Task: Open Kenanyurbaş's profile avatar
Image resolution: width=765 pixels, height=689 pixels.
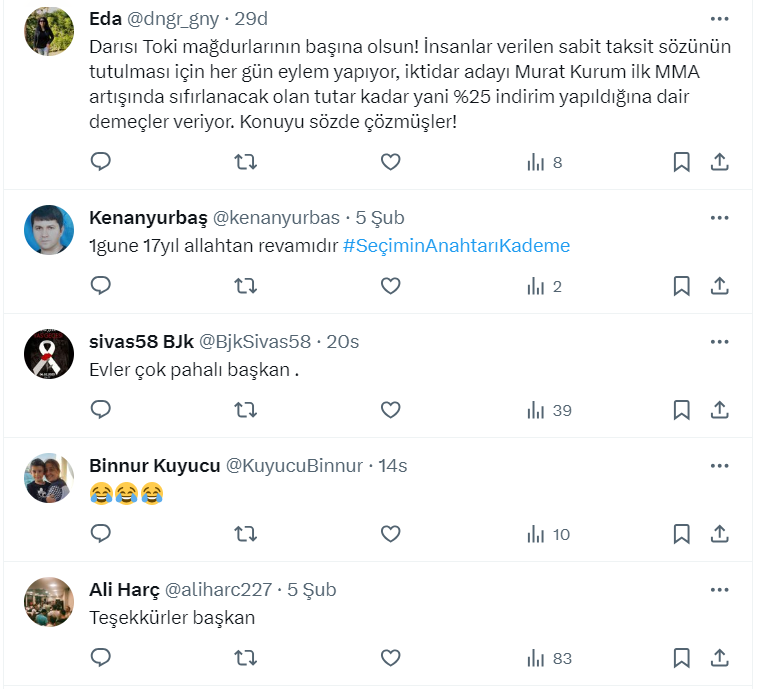Action: [48, 230]
